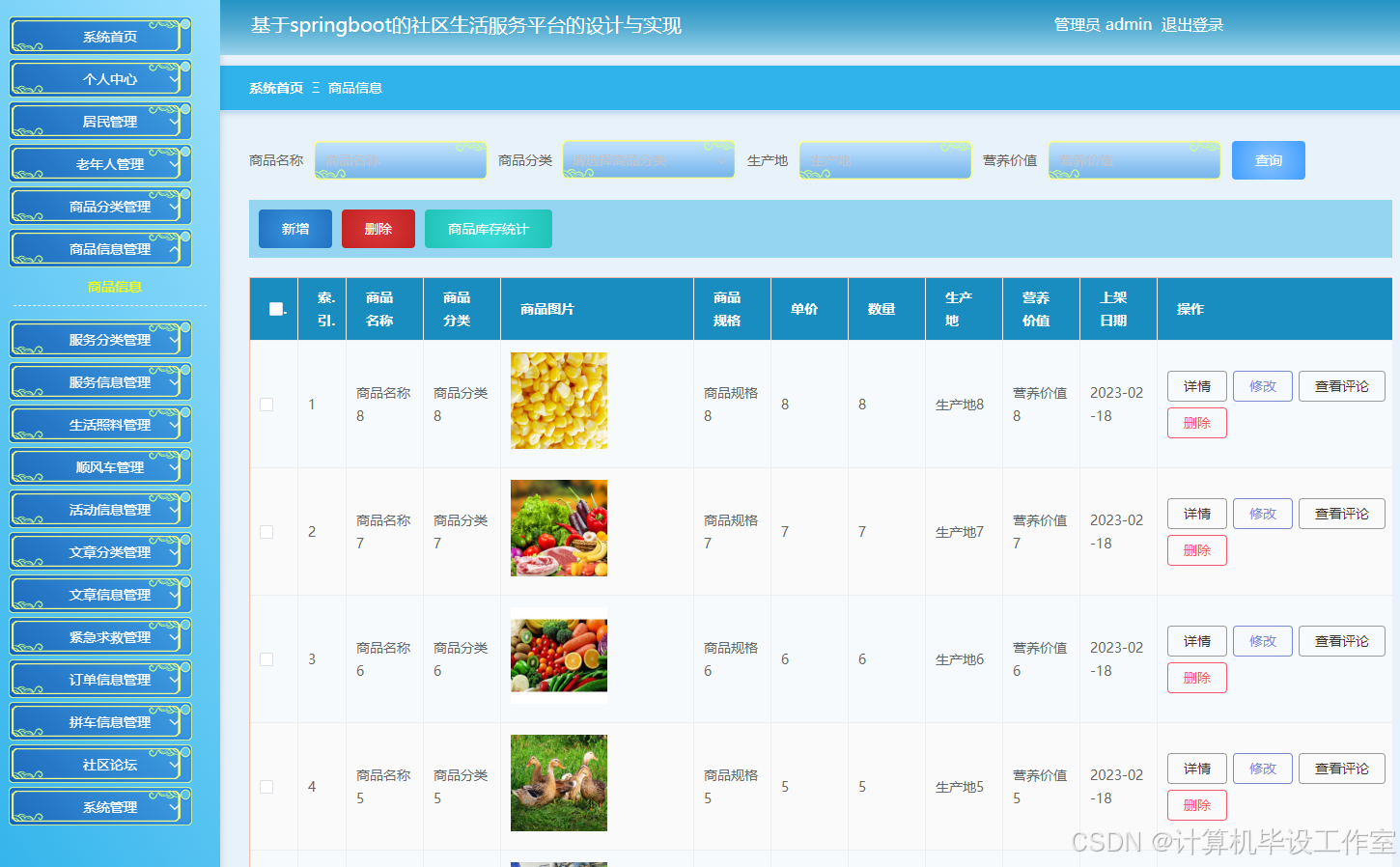1400x867 pixels.
Task: Click 删除 in the 商品名称5 row
Action: pyautogui.click(x=1197, y=805)
